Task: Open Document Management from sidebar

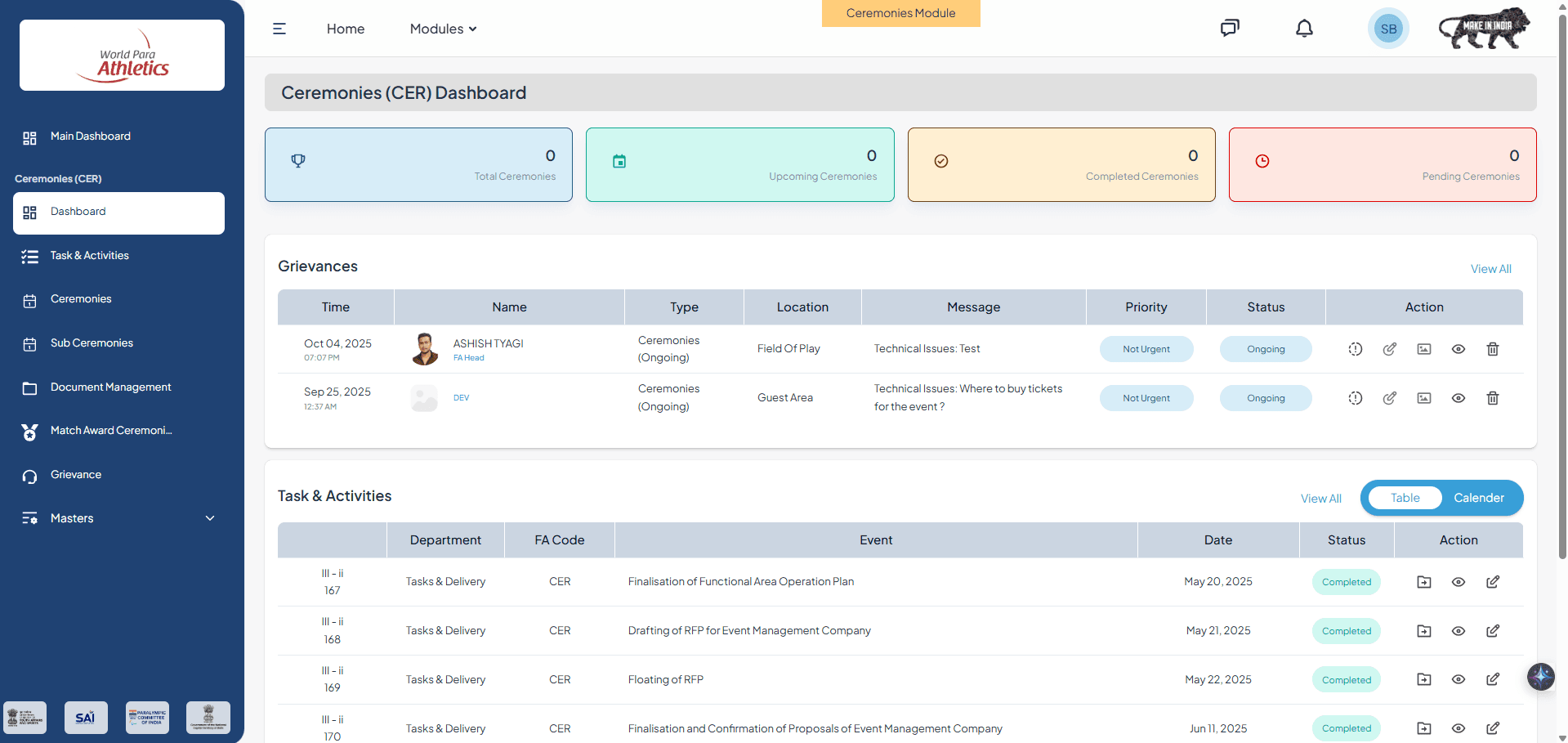Action: click(x=110, y=387)
